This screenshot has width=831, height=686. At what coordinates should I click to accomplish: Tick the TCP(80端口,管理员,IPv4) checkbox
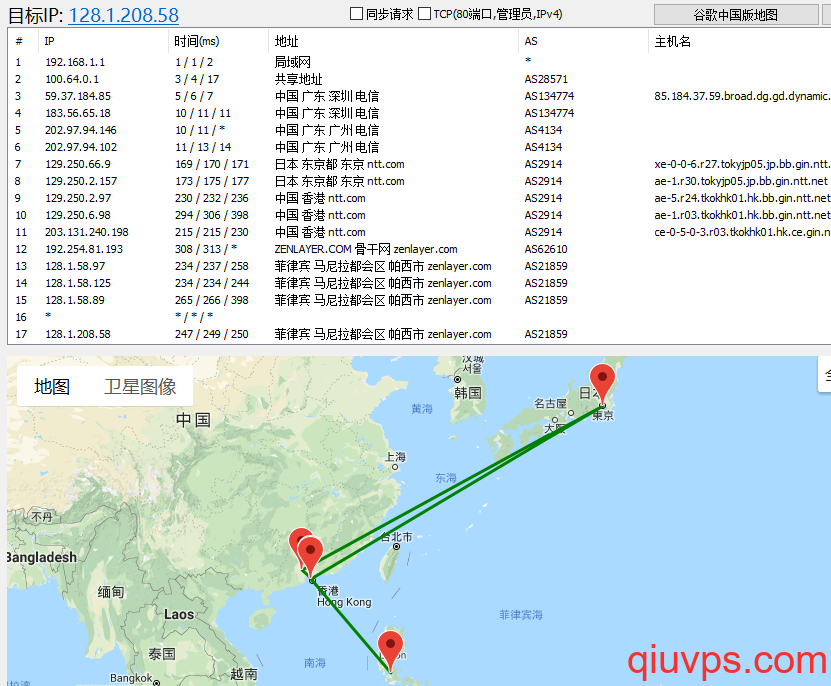(x=425, y=14)
